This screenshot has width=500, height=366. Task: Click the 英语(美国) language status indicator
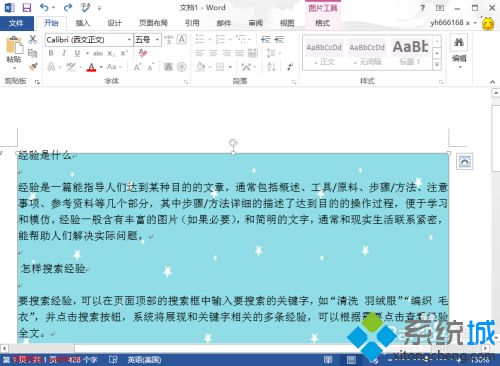tap(144, 360)
